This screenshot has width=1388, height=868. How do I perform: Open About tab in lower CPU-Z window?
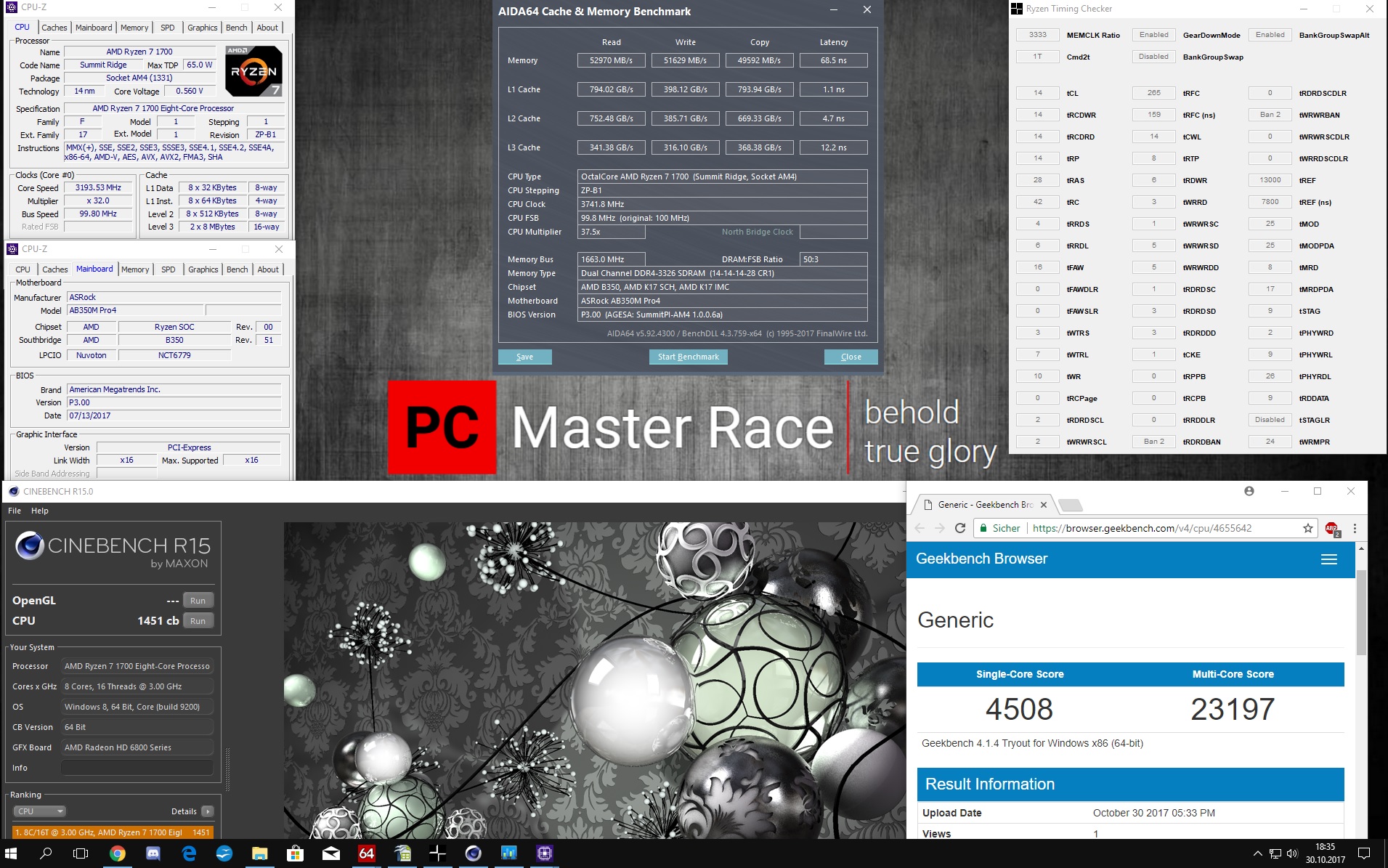point(268,269)
